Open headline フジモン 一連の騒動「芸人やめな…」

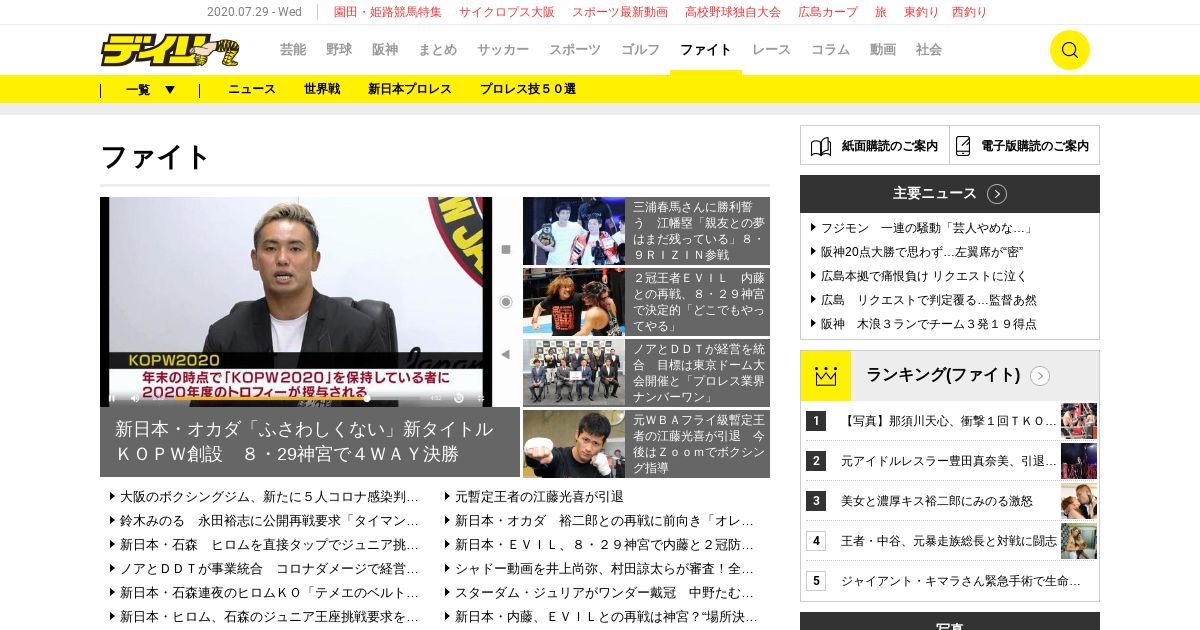927,228
